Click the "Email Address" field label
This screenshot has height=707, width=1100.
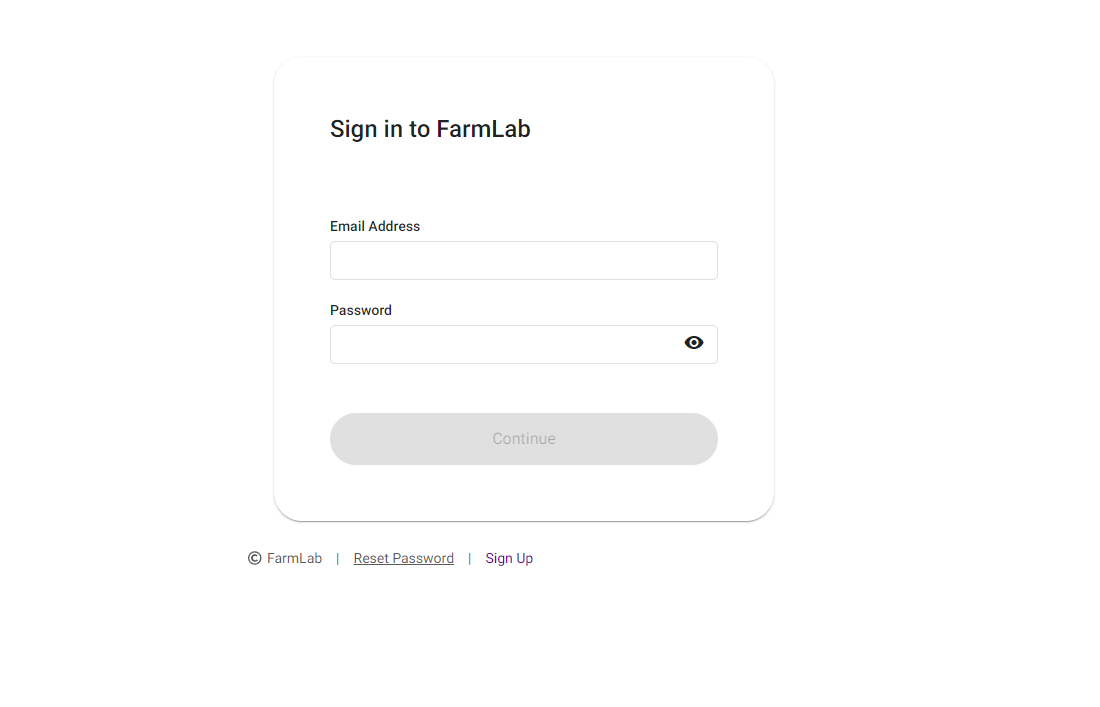pos(375,226)
